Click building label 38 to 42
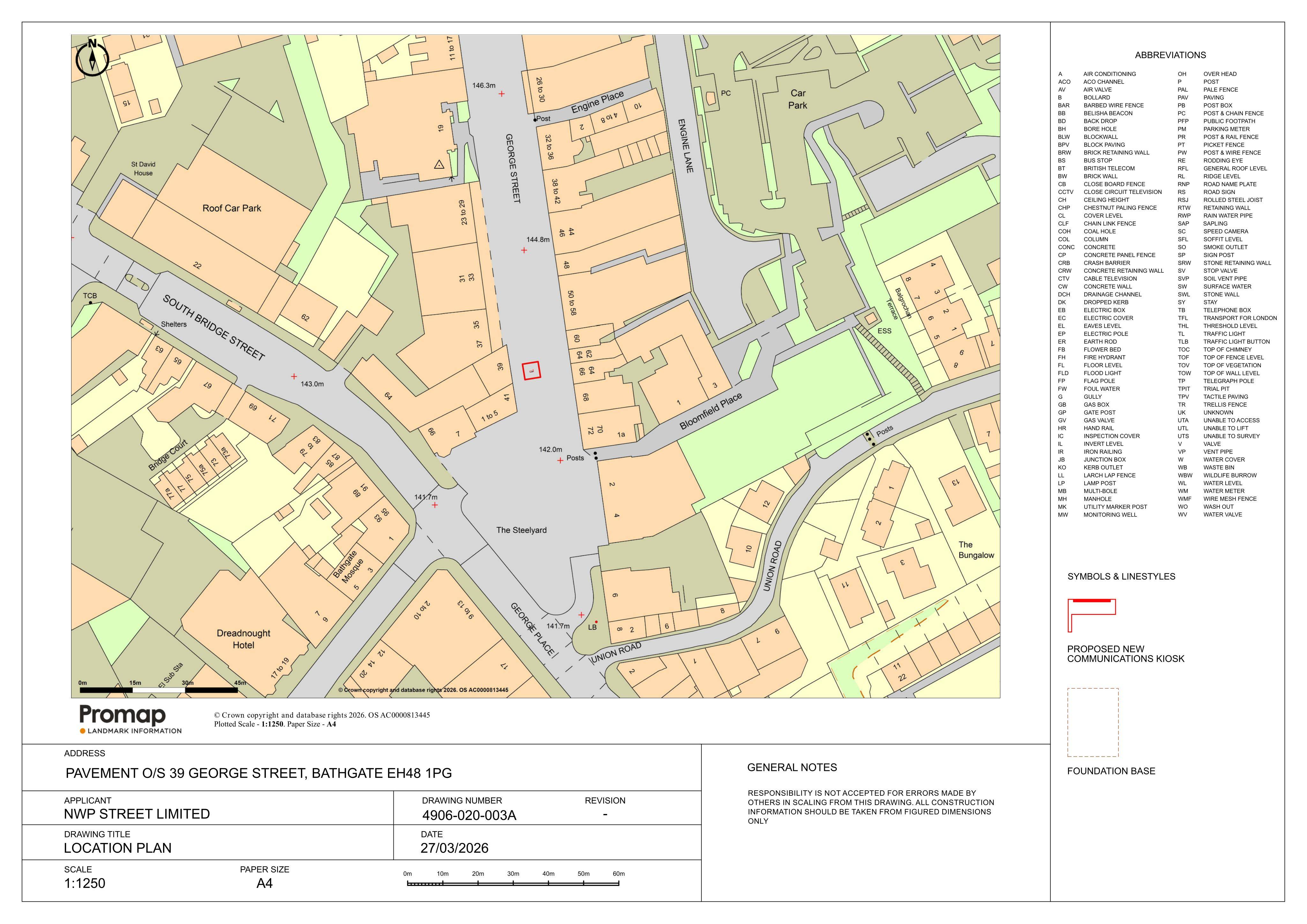The width and height of the screenshot is (1307, 924). coord(556,191)
